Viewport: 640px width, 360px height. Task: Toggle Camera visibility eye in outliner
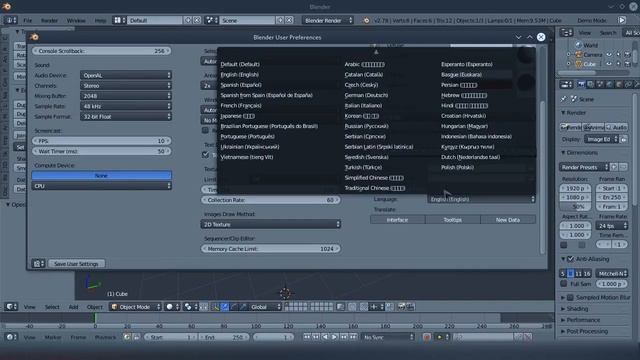(x=609, y=54)
